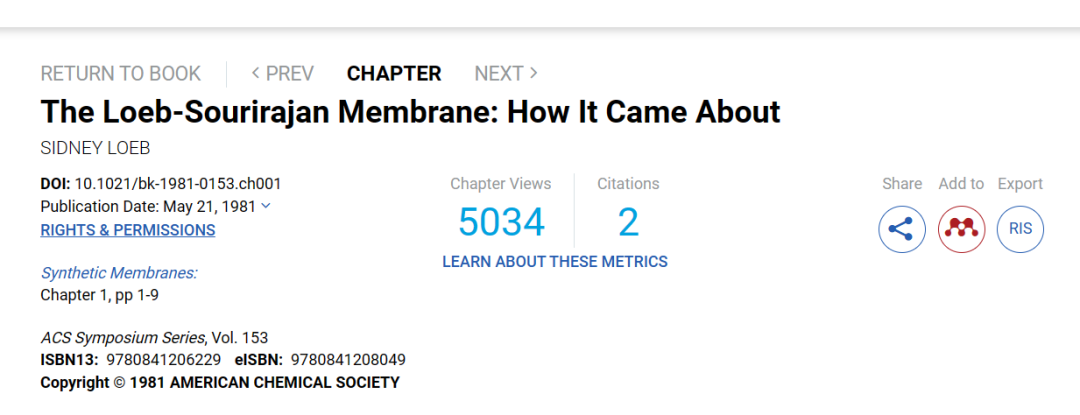Viewport: 1080px width, 415px height.
Task: Open the RIGHTS & PERMISSIONS link
Action: coord(127,230)
